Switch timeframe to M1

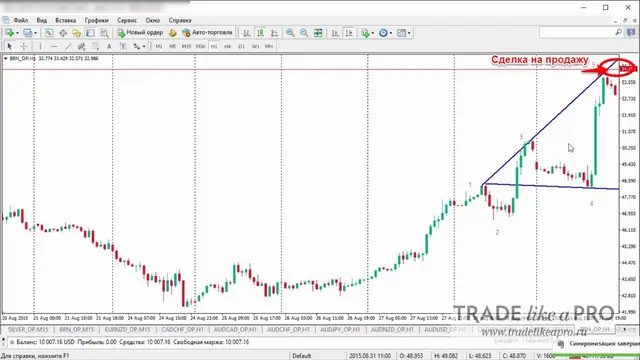159,46
